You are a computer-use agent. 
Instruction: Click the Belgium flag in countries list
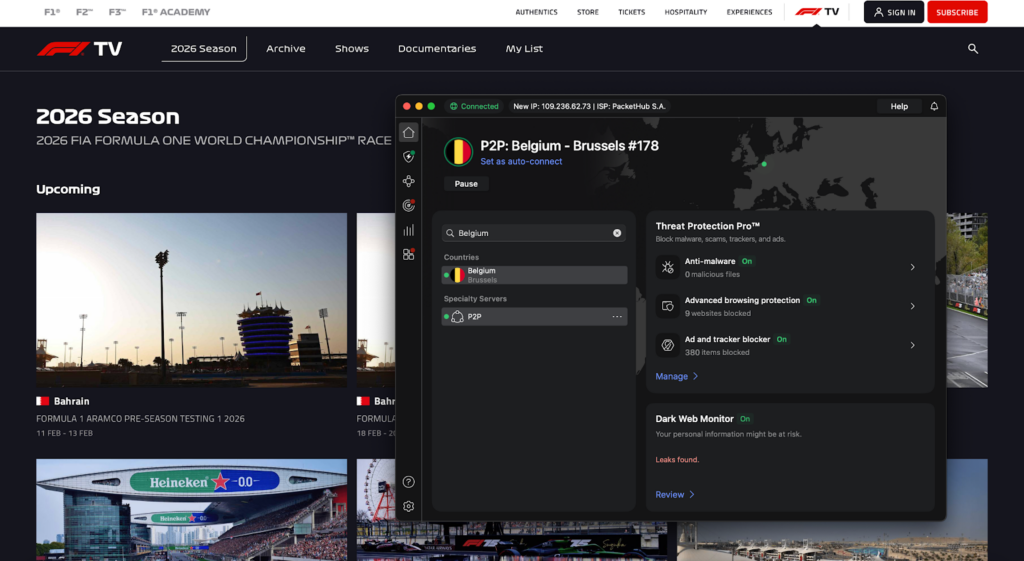click(x=458, y=275)
